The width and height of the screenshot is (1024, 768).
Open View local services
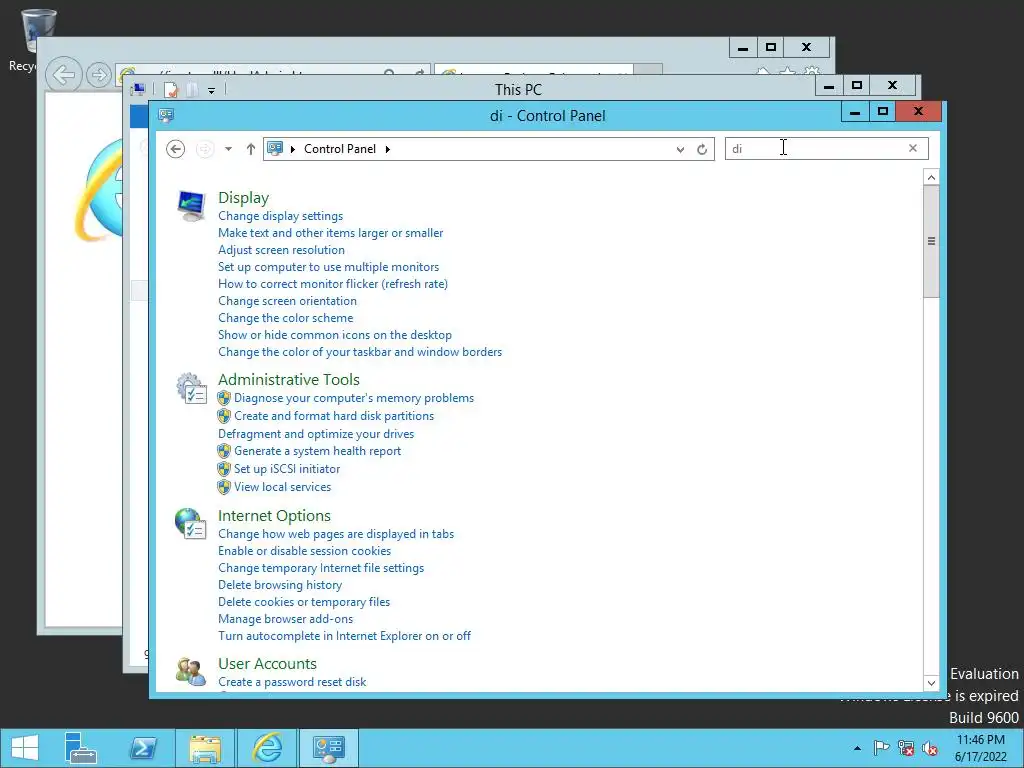click(x=282, y=487)
